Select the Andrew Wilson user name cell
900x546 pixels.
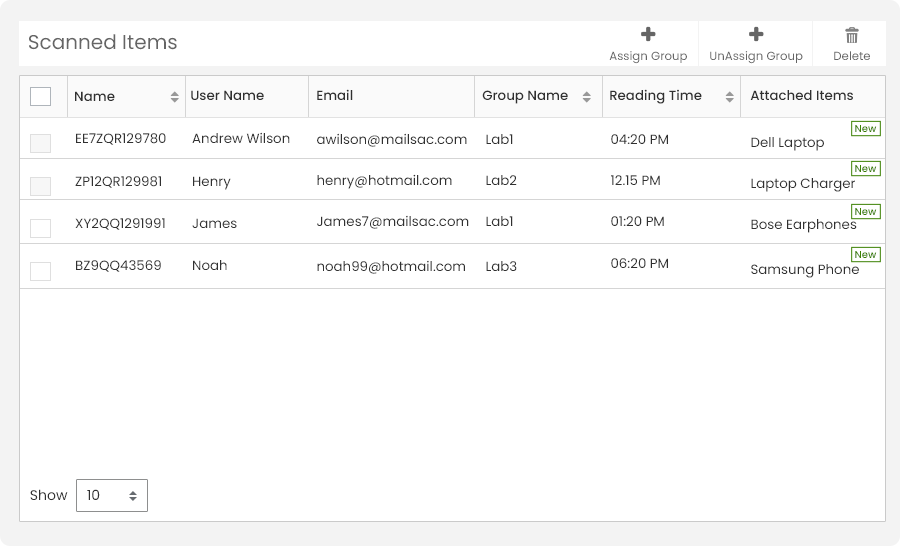click(x=241, y=139)
